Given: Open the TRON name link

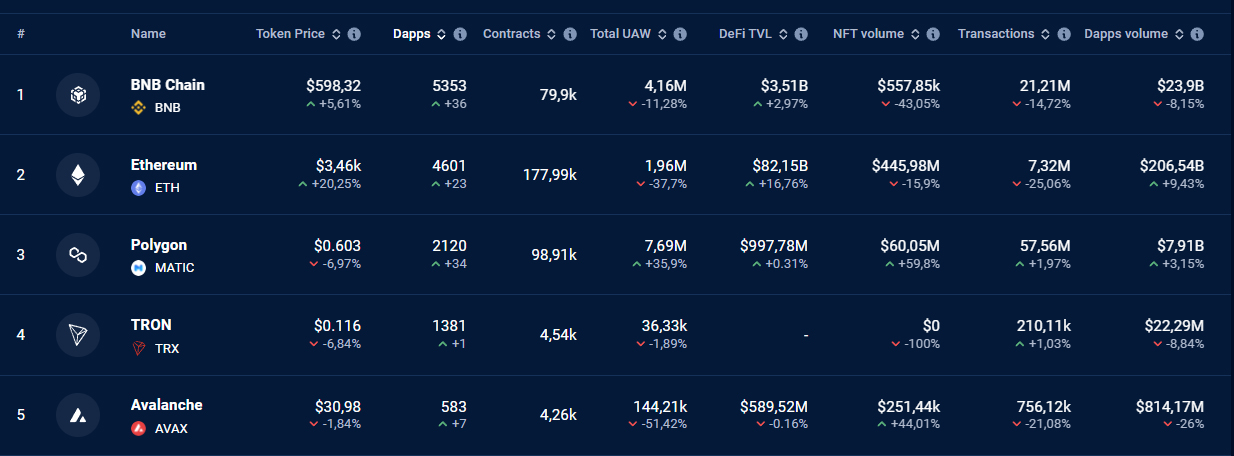Looking at the screenshot, I should tap(151, 325).
